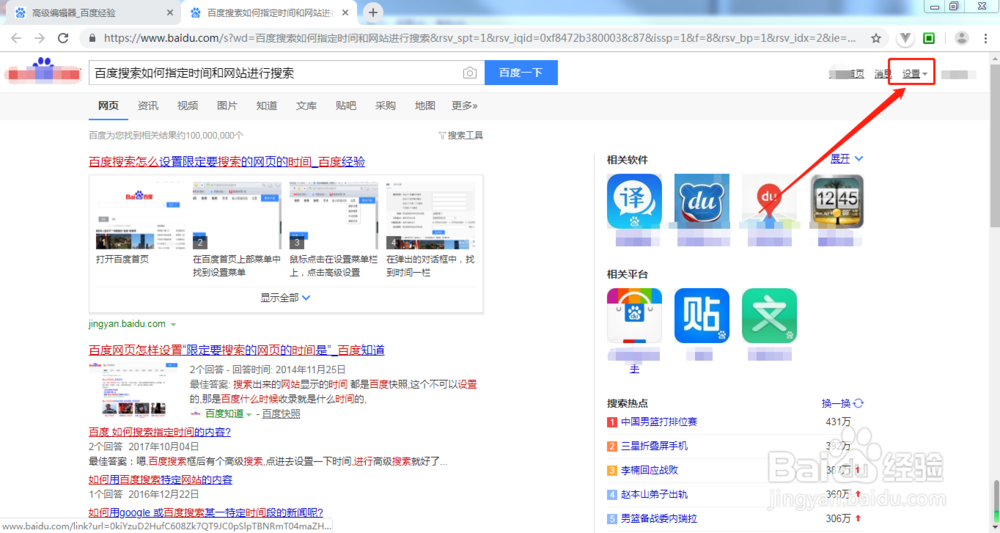Viewport: 1000px width, 533px height.
Task: Open the shopping bag platform icon
Action: tap(634, 316)
